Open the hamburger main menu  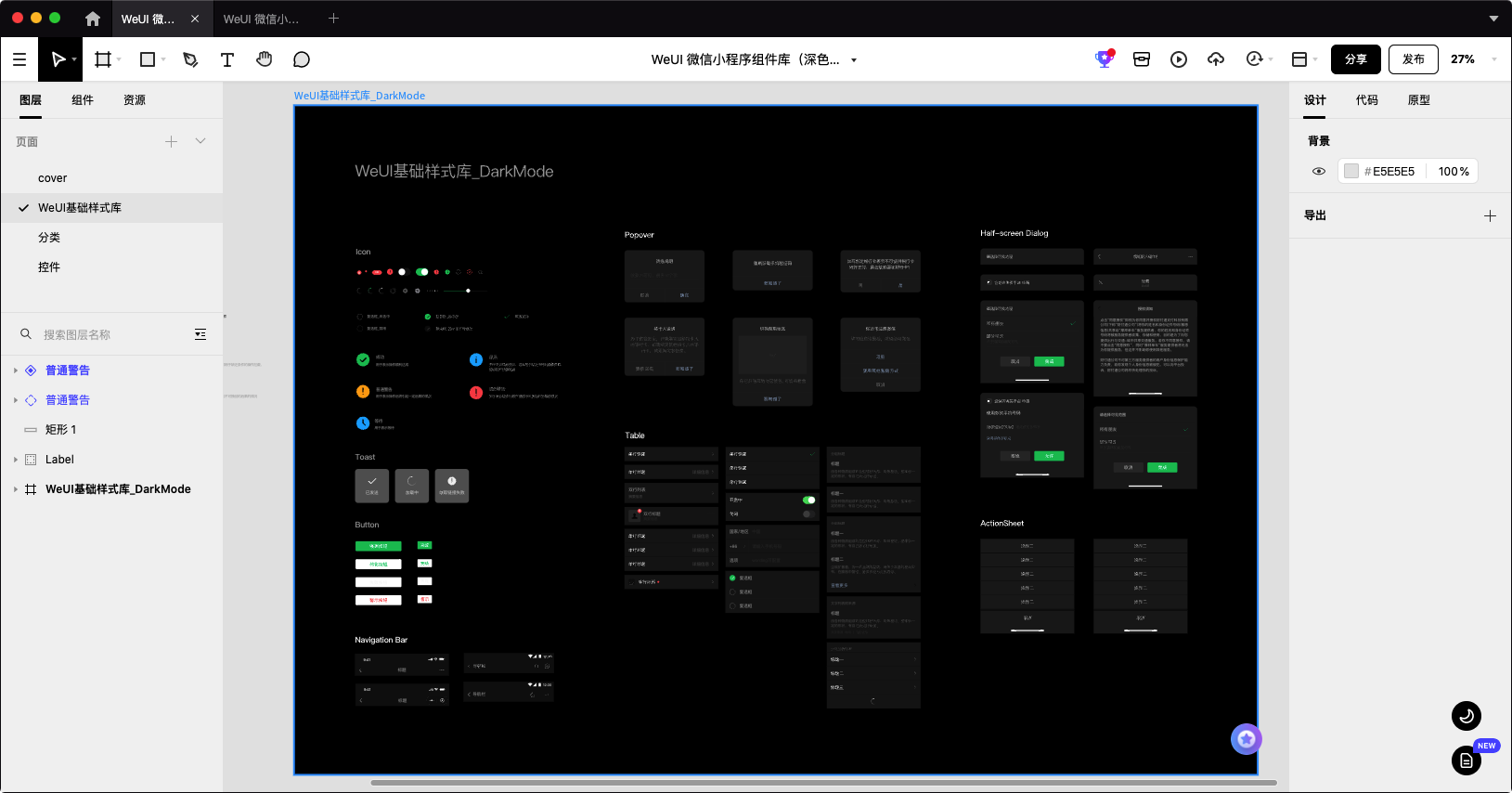(x=19, y=59)
